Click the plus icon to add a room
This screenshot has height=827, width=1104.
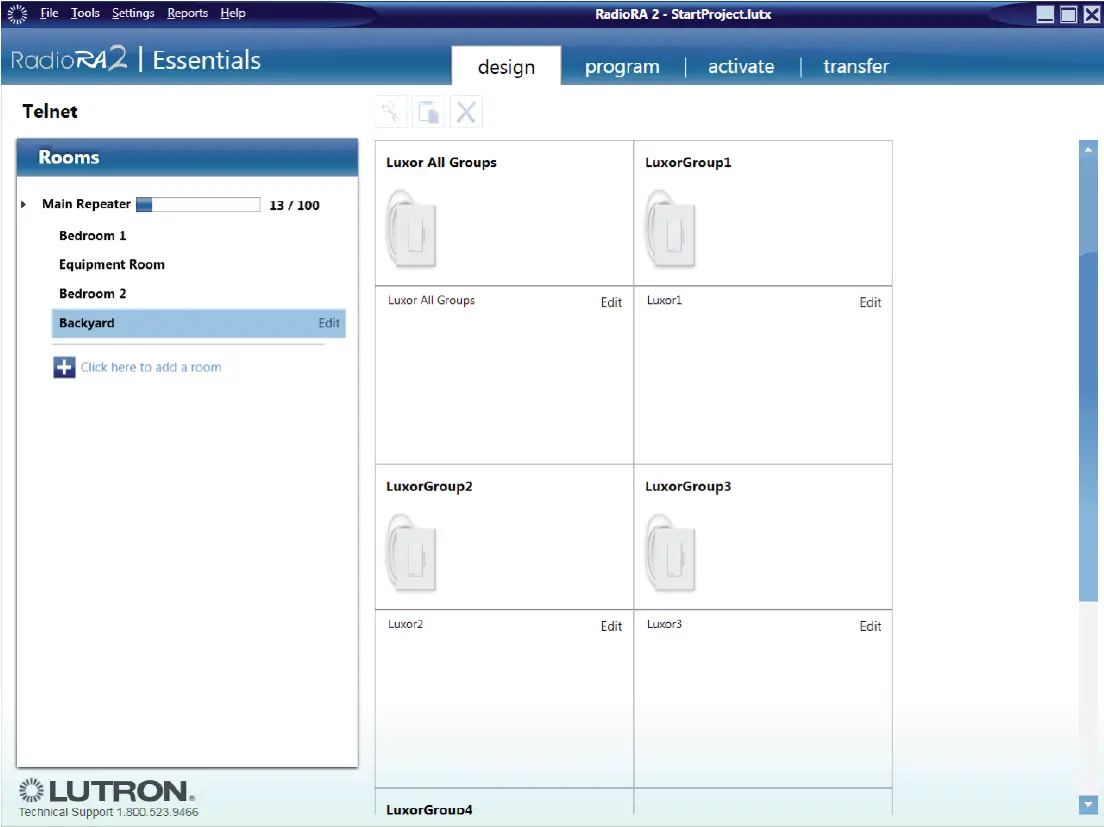[x=64, y=368]
